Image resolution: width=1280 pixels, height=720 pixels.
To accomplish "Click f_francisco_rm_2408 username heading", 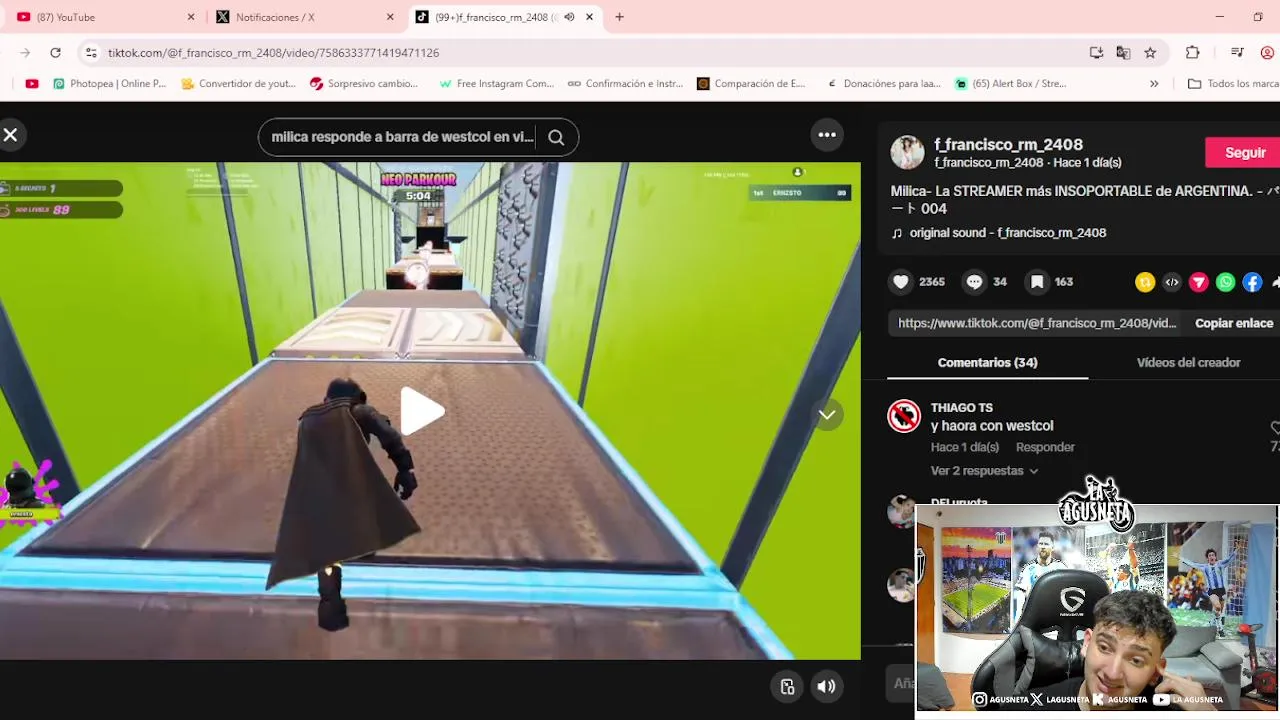I will click(1008, 145).
